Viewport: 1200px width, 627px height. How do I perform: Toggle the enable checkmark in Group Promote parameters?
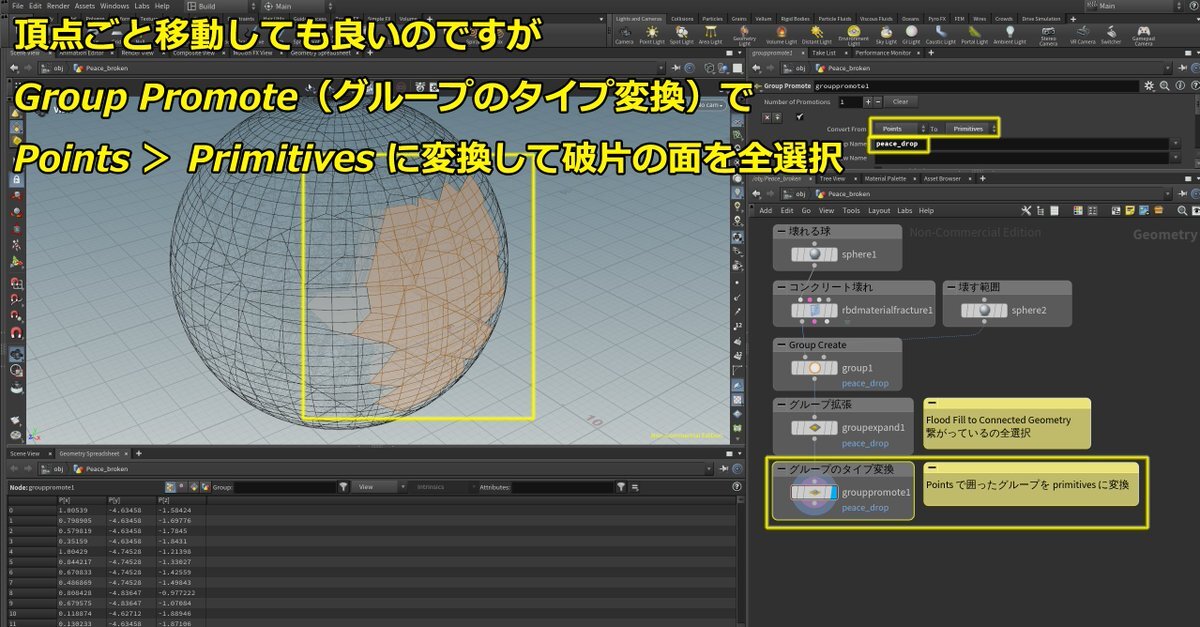(799, 117)
